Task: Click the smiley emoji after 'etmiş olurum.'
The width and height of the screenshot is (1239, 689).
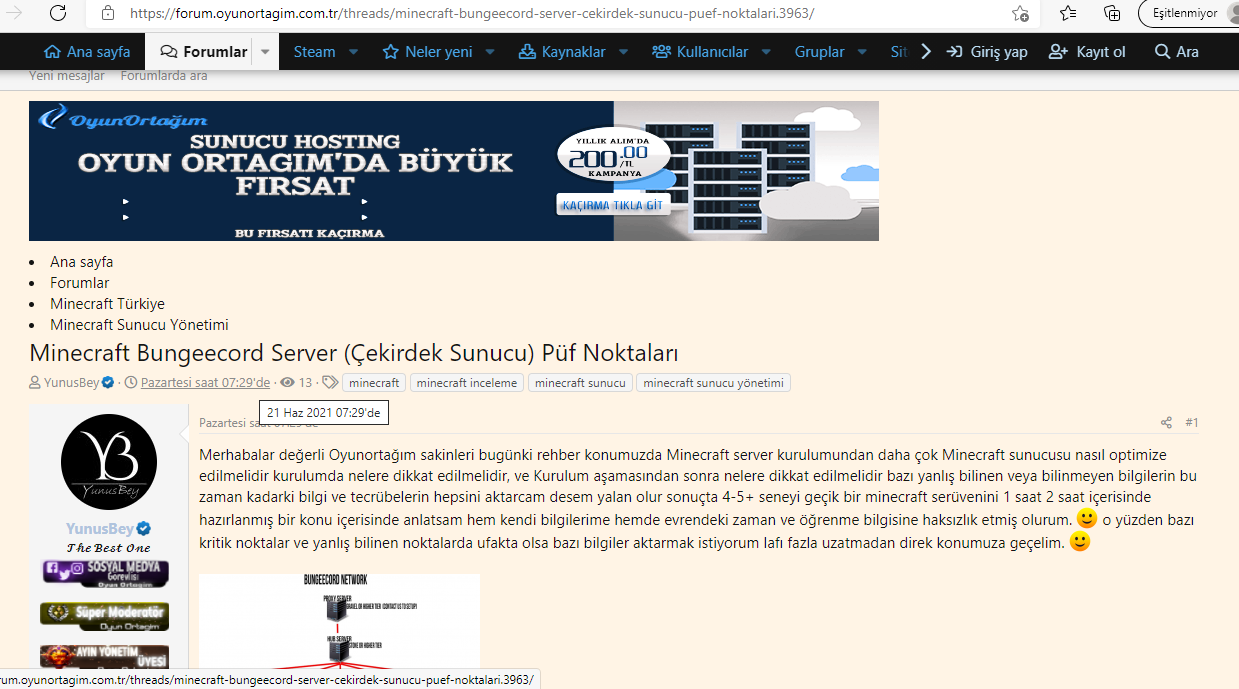Action: pos(1087,519)
